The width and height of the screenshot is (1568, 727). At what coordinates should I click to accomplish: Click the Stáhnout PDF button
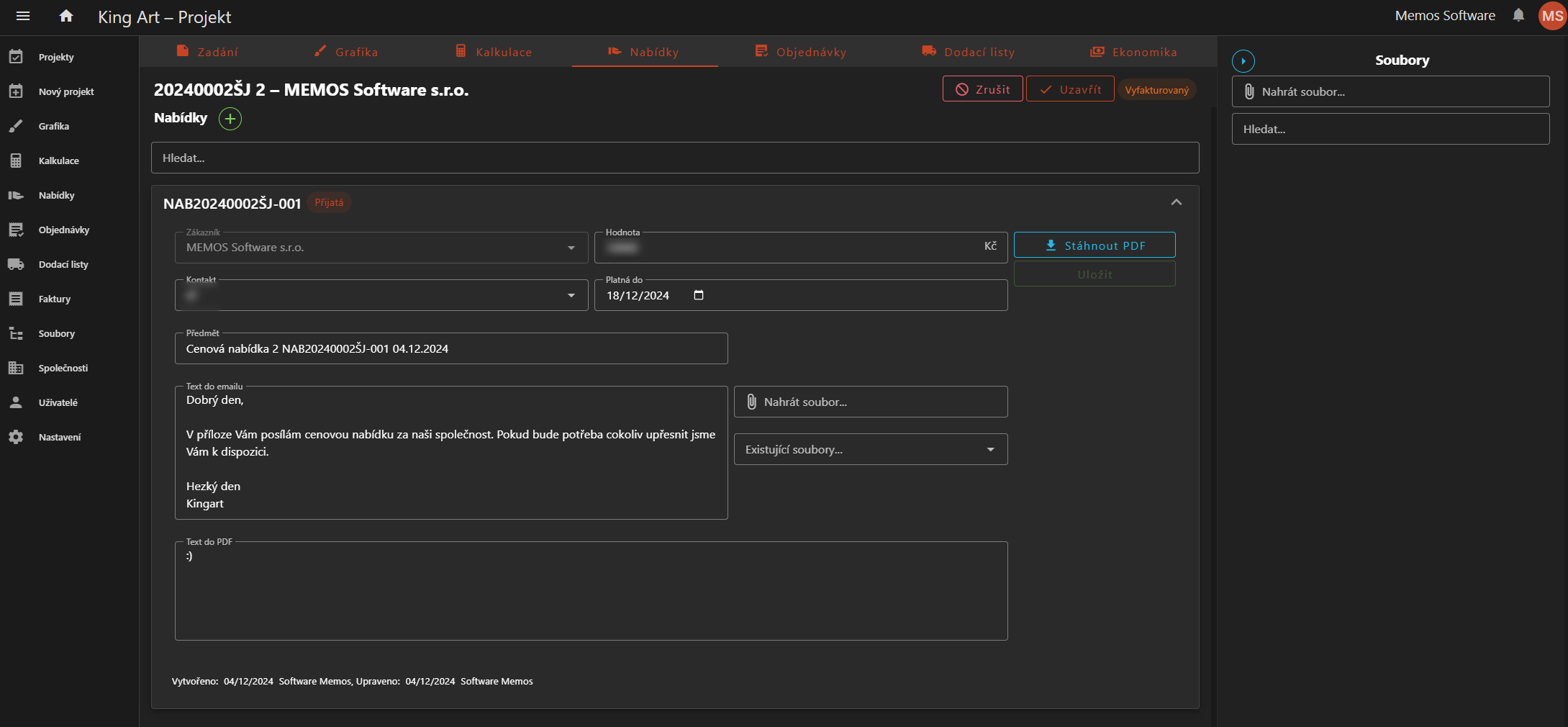point(1094,245)
